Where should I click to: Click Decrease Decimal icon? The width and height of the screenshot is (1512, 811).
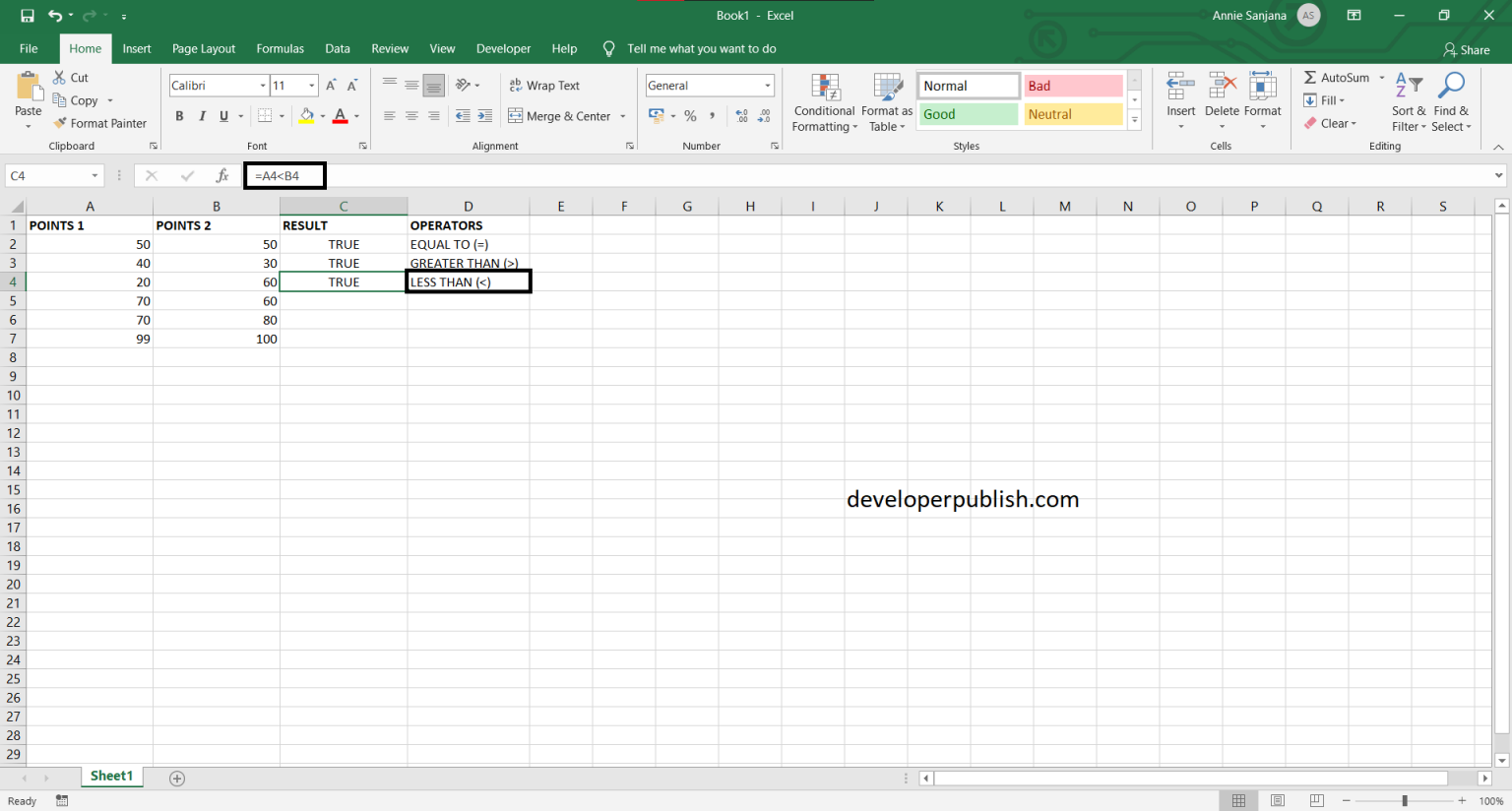click(765, 116)
